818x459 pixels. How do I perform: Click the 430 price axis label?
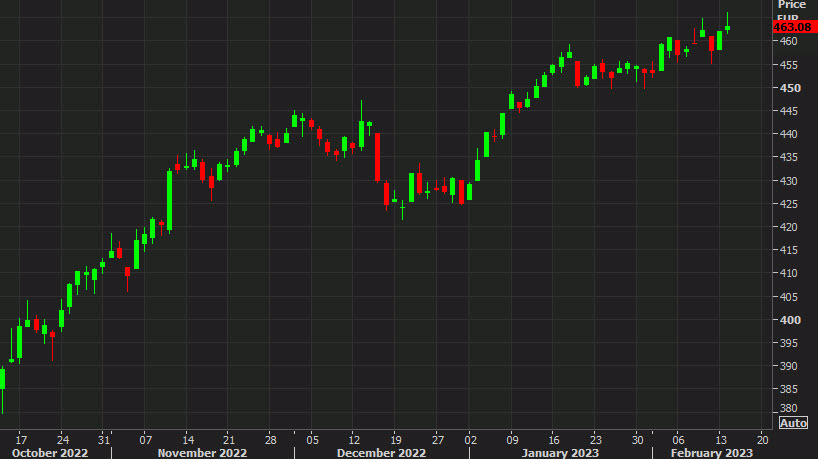pyautogui.click(x=789, y=181)
